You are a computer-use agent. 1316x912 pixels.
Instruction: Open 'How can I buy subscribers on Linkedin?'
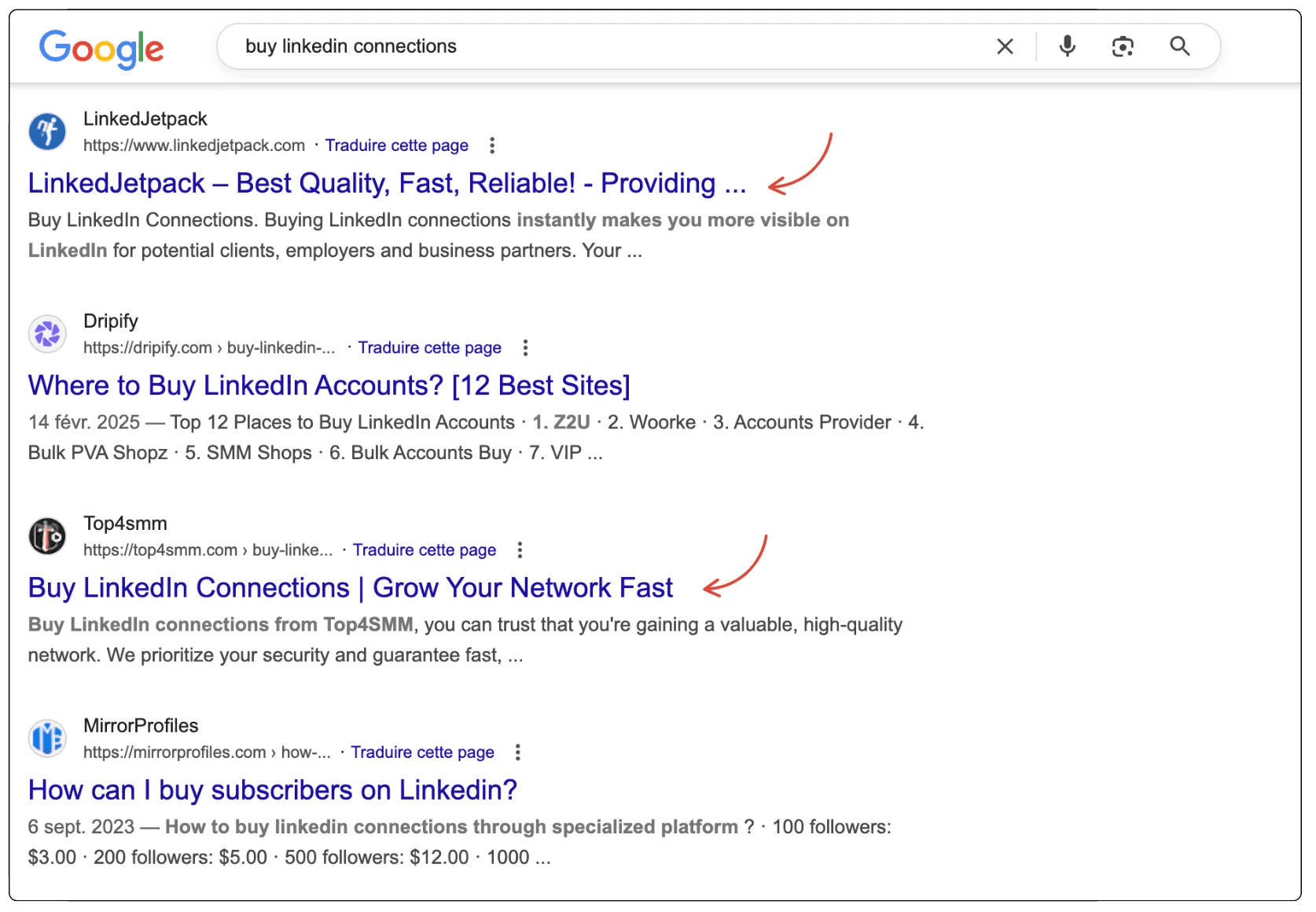273,790
